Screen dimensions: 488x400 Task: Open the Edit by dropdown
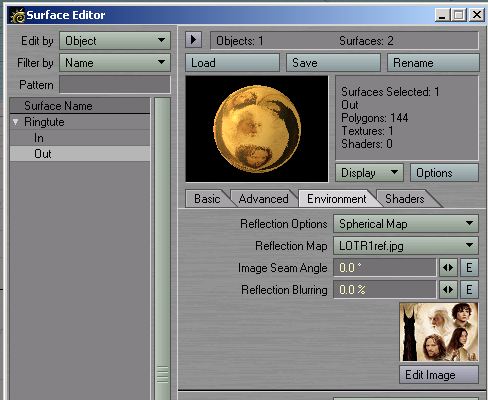pos(115,41)
